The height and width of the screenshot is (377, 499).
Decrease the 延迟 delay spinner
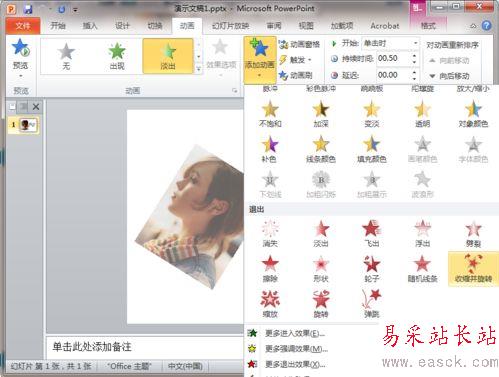click(x=414, y=78)
